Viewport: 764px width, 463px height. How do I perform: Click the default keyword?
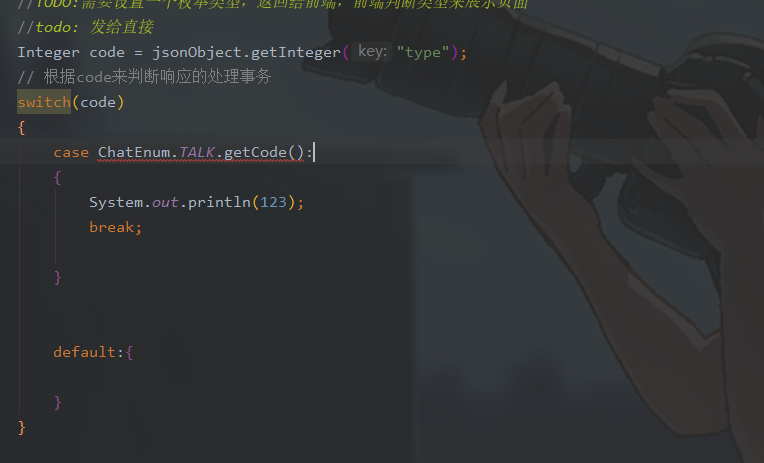click(85, 352)
